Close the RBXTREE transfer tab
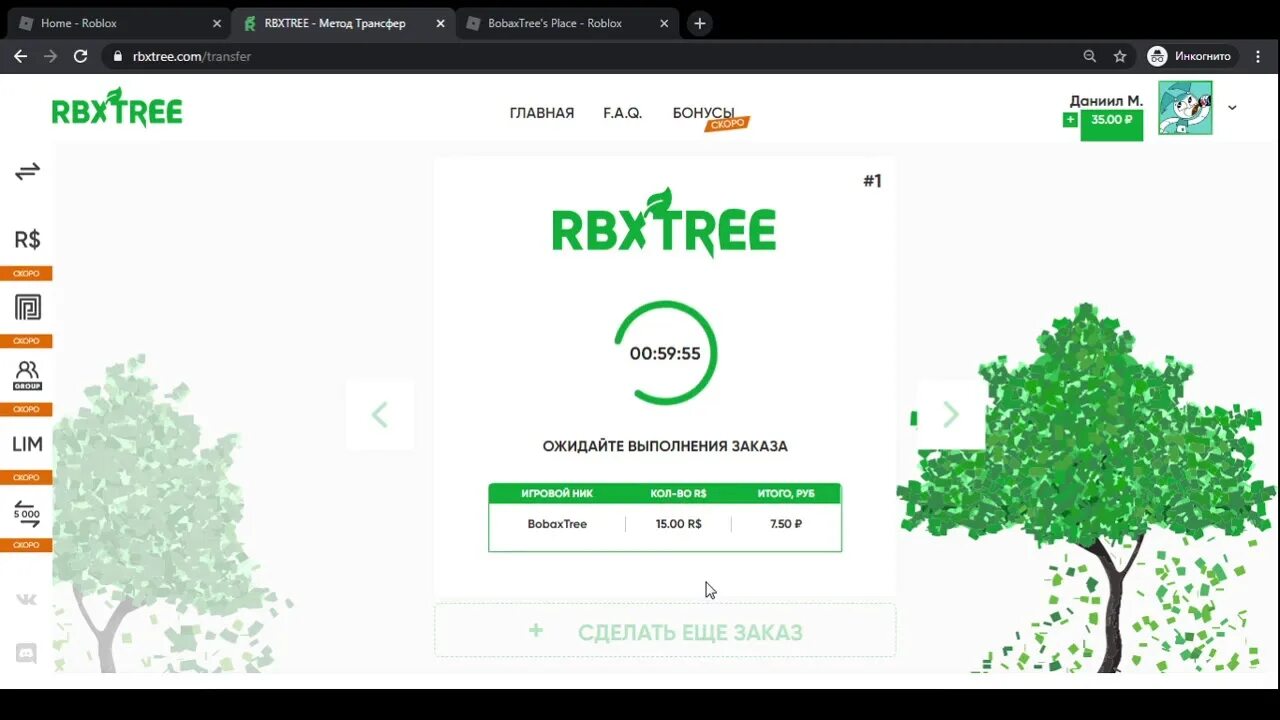The height and width of the screenshot is (720, 1280). [440, 23]
